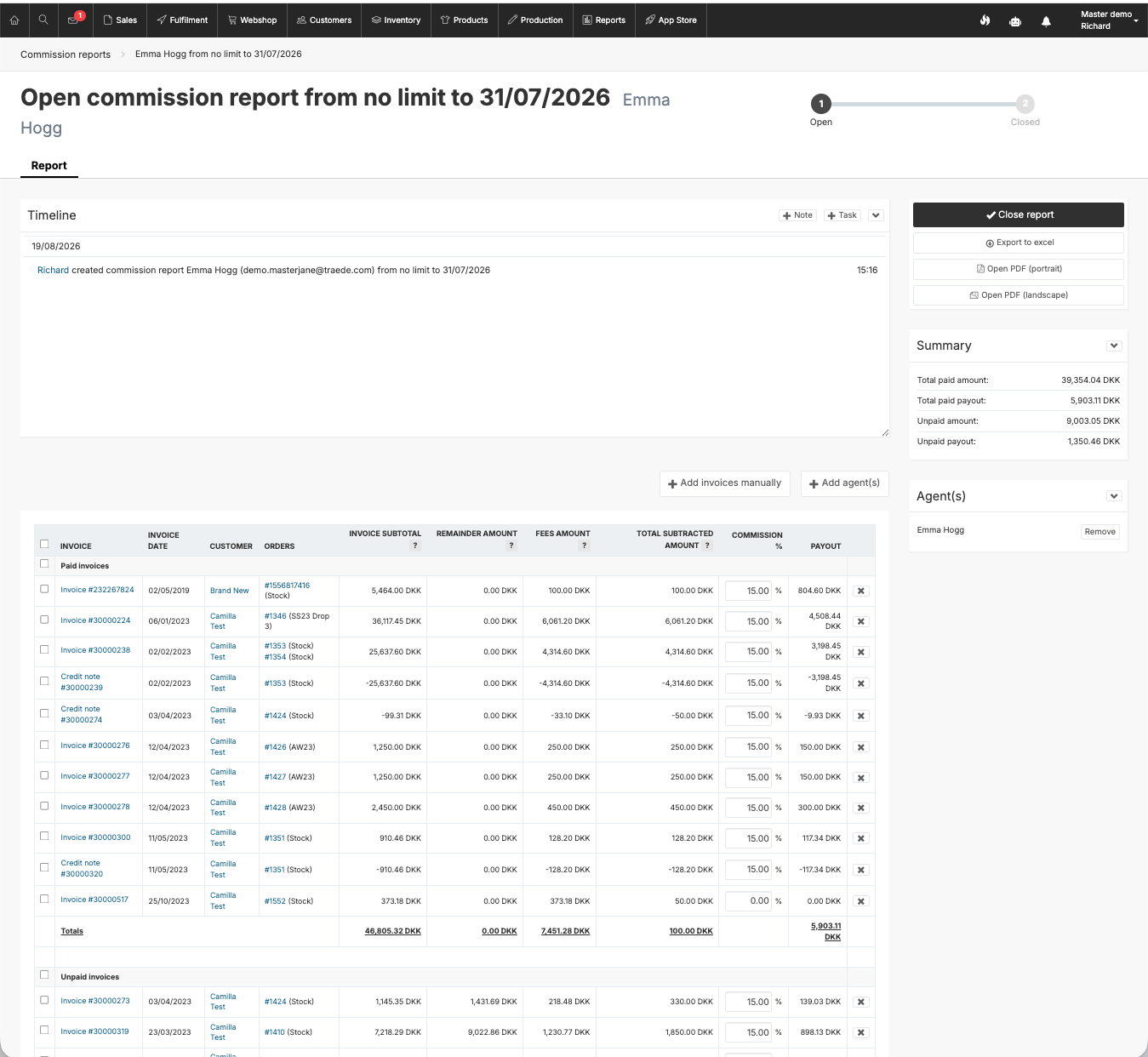Open the inbox mail icon with badge

click(x=74, y=19)
